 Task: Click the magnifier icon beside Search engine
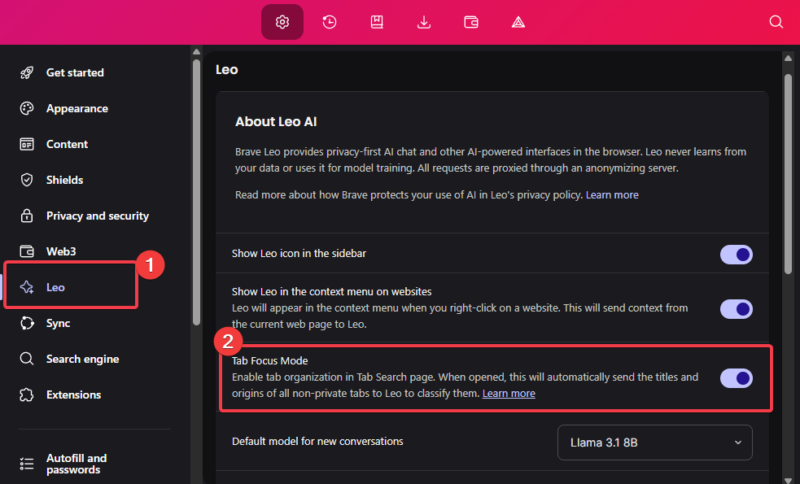point(27,359)
